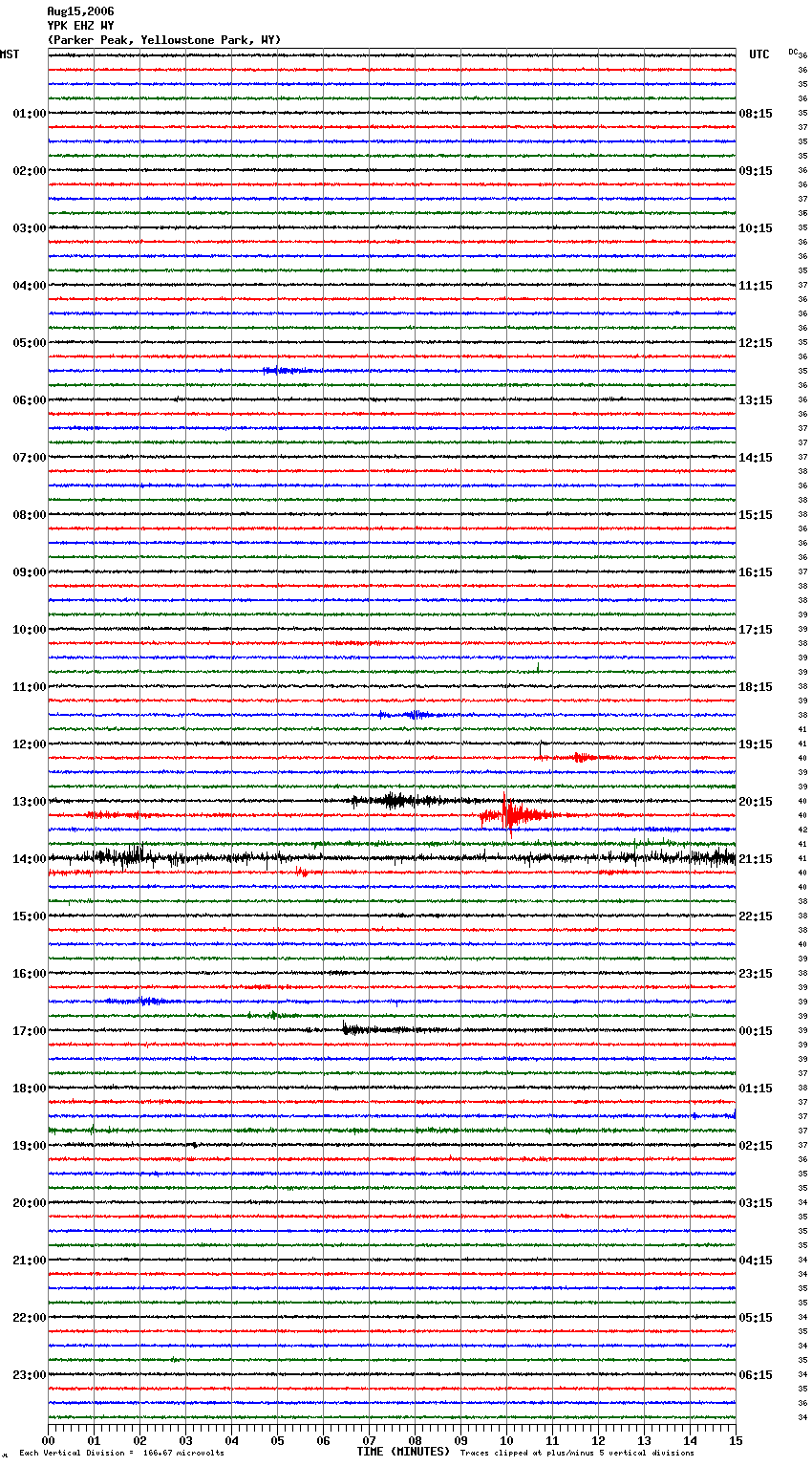Click the 01:00 MST hour label
This screenshot has height=1466, width=812.
[30, 114]
